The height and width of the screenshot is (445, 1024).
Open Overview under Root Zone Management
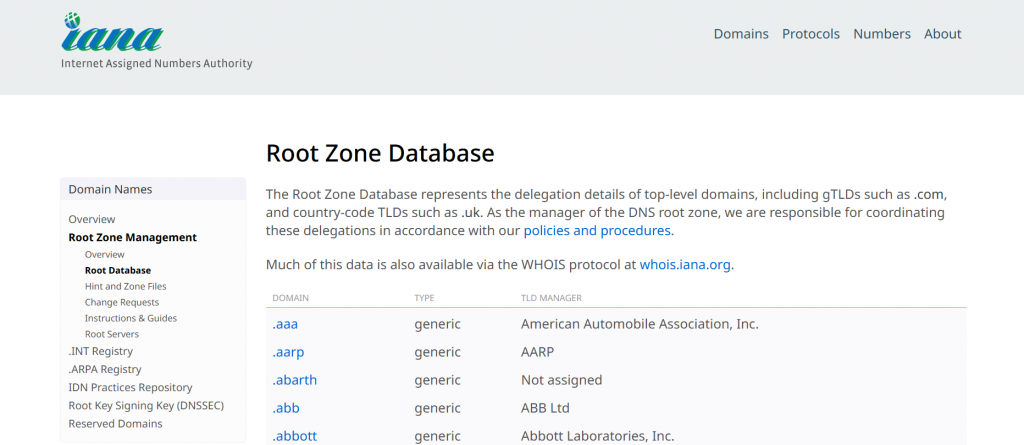104,255
